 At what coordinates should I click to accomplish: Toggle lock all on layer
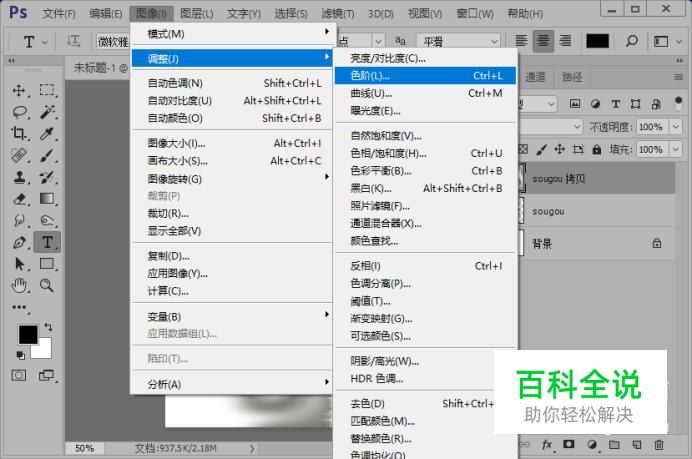(x=597, y=150)
